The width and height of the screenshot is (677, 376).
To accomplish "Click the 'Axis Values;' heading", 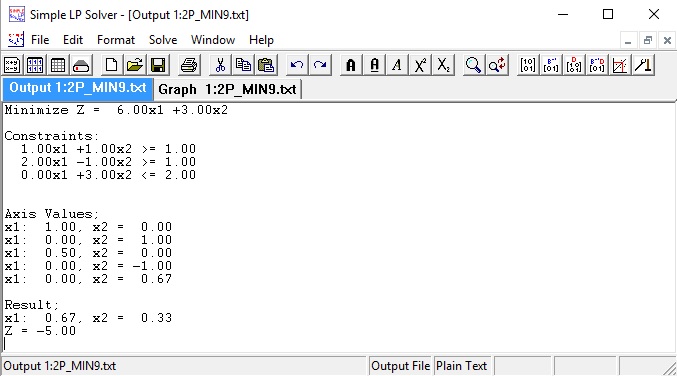I will [52, 214].
